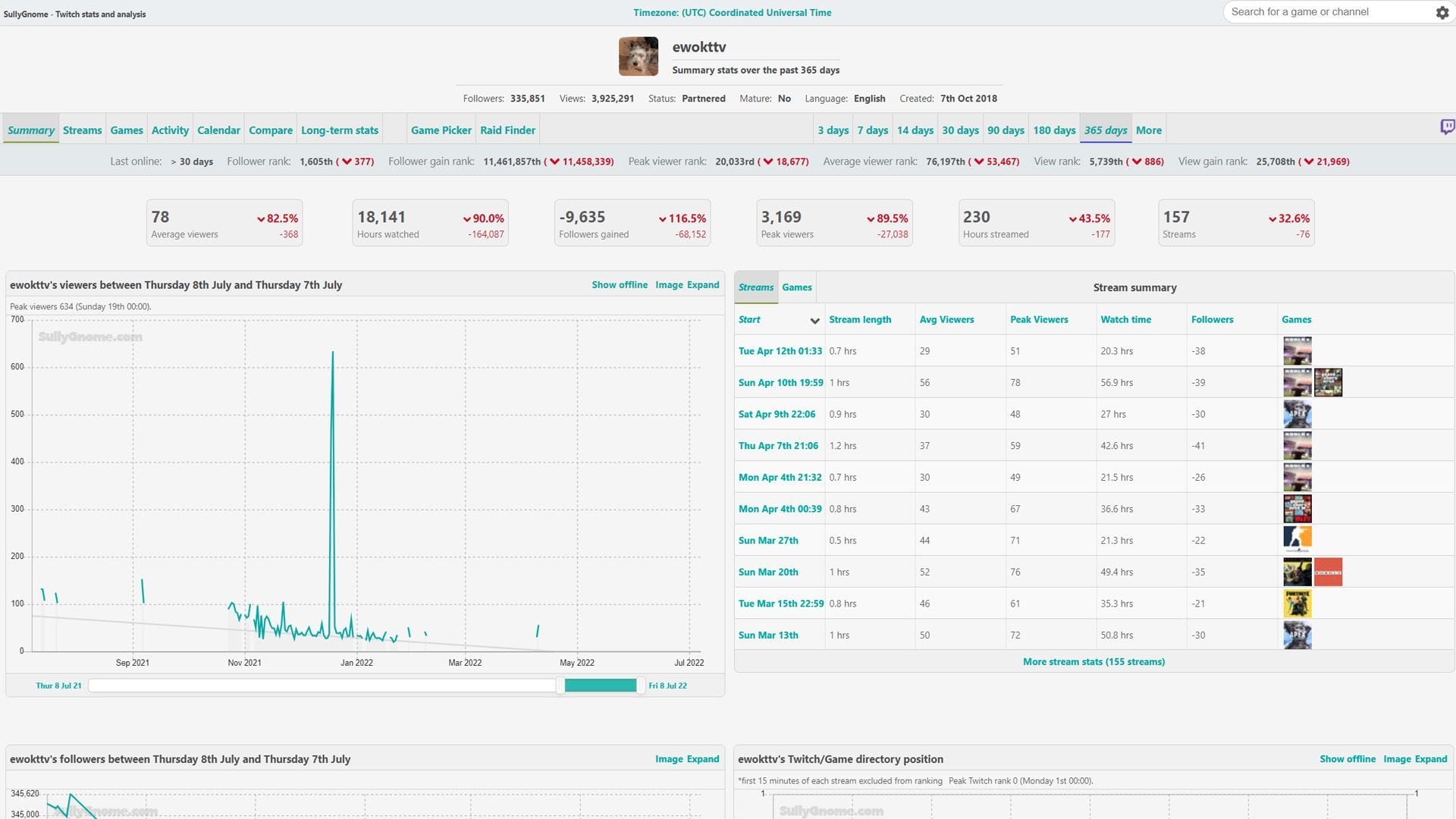Expand the viewers chart
The image size is (1456, 819).
click(702, 285)
